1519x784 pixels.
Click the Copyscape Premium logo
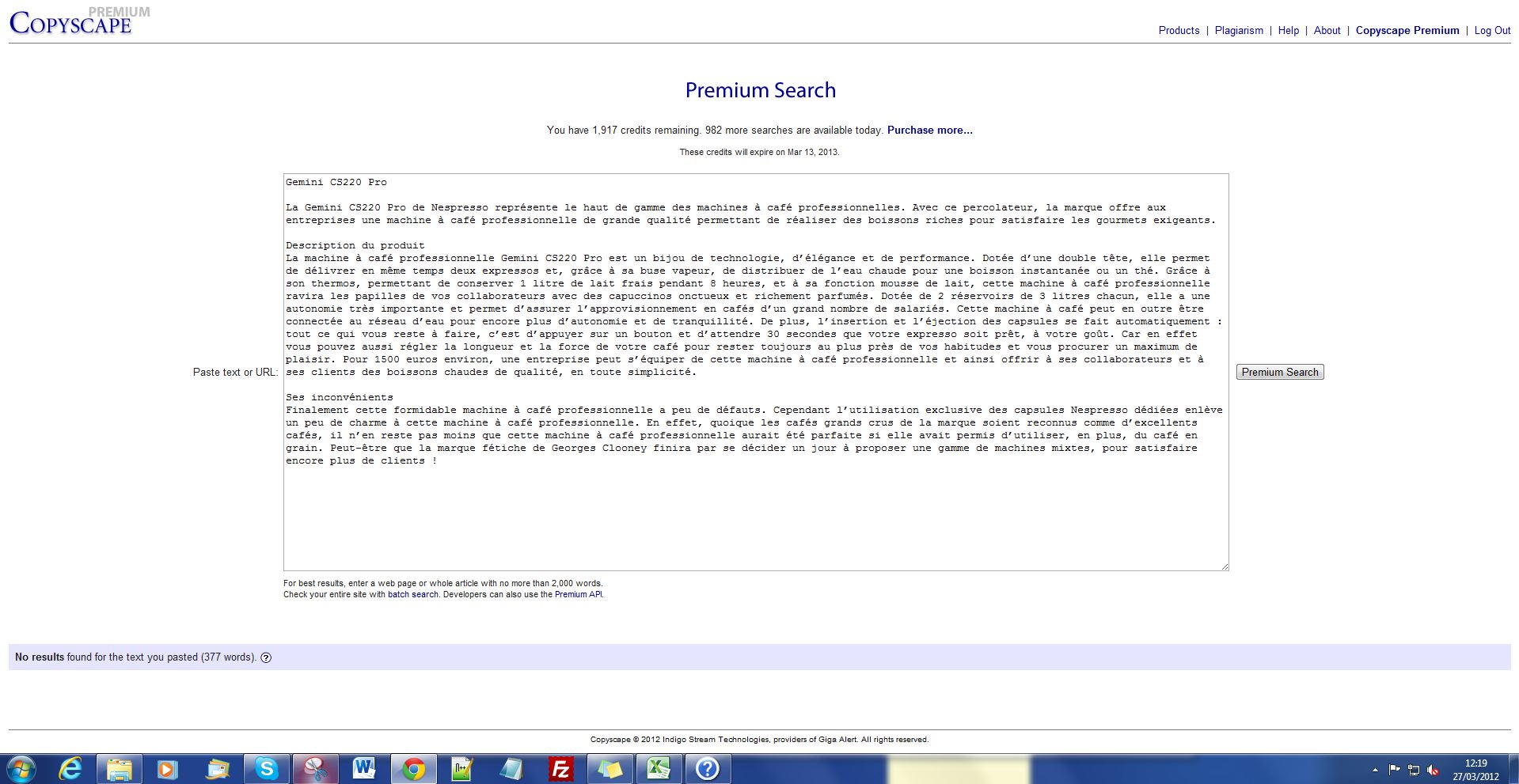pos(71,22)
